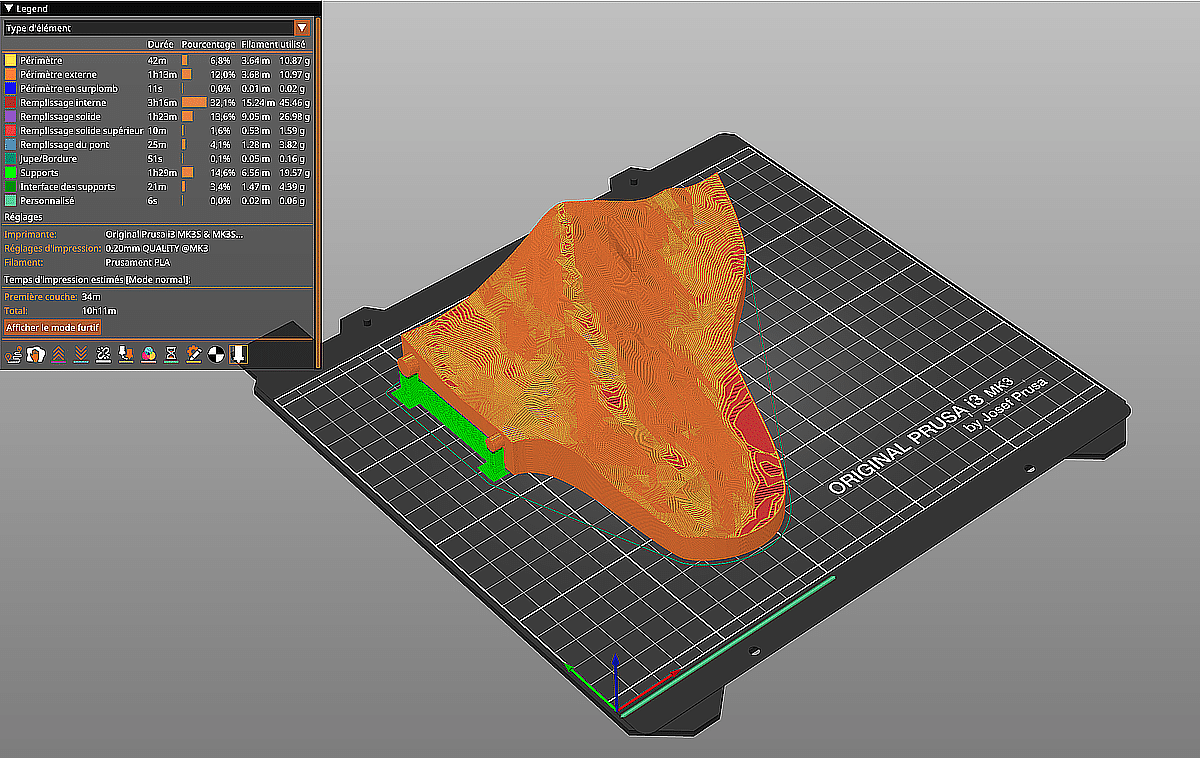Toggle center of gravity marker icon
Image resolution: width=1200 pixels, height=758 pixels.
pos(217,354)
